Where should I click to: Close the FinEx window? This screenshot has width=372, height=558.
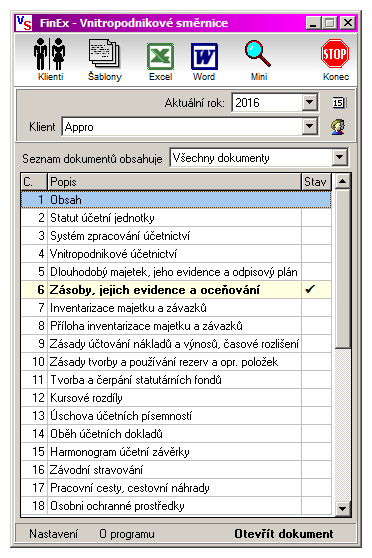pos(348,23)
